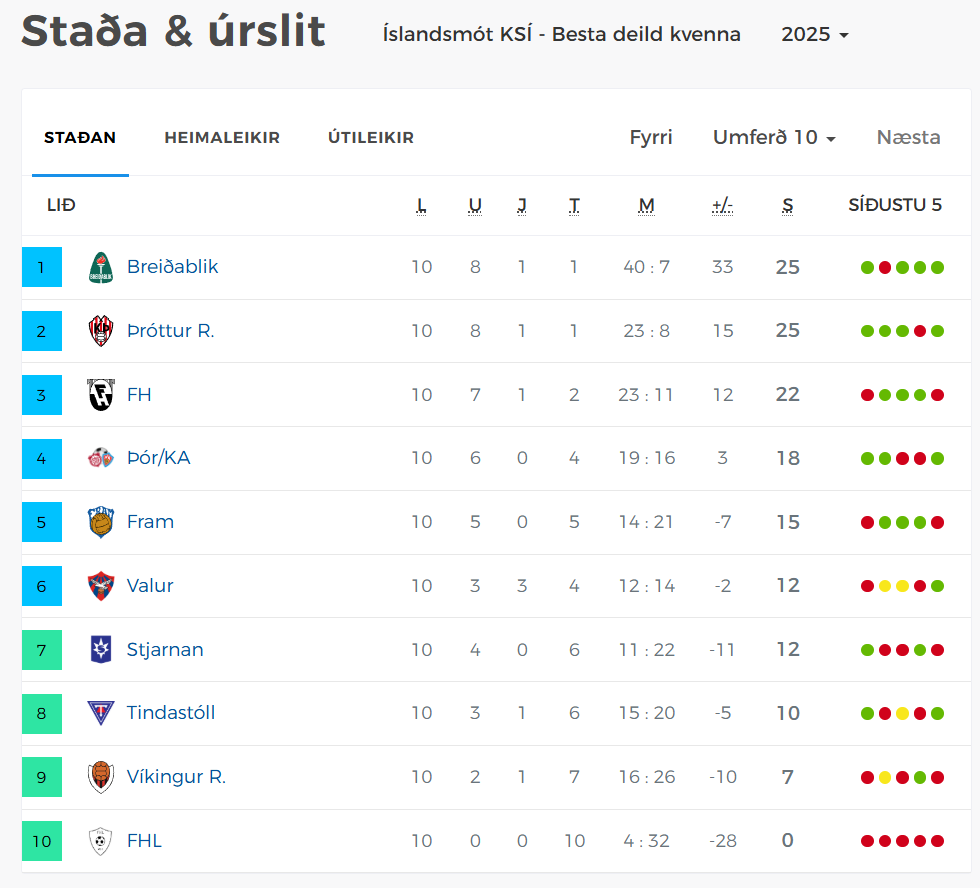Viewport: 980px width, 888px height.
Task: Expand the Umferð 10 round selector
Action: (x=774, y=137)
